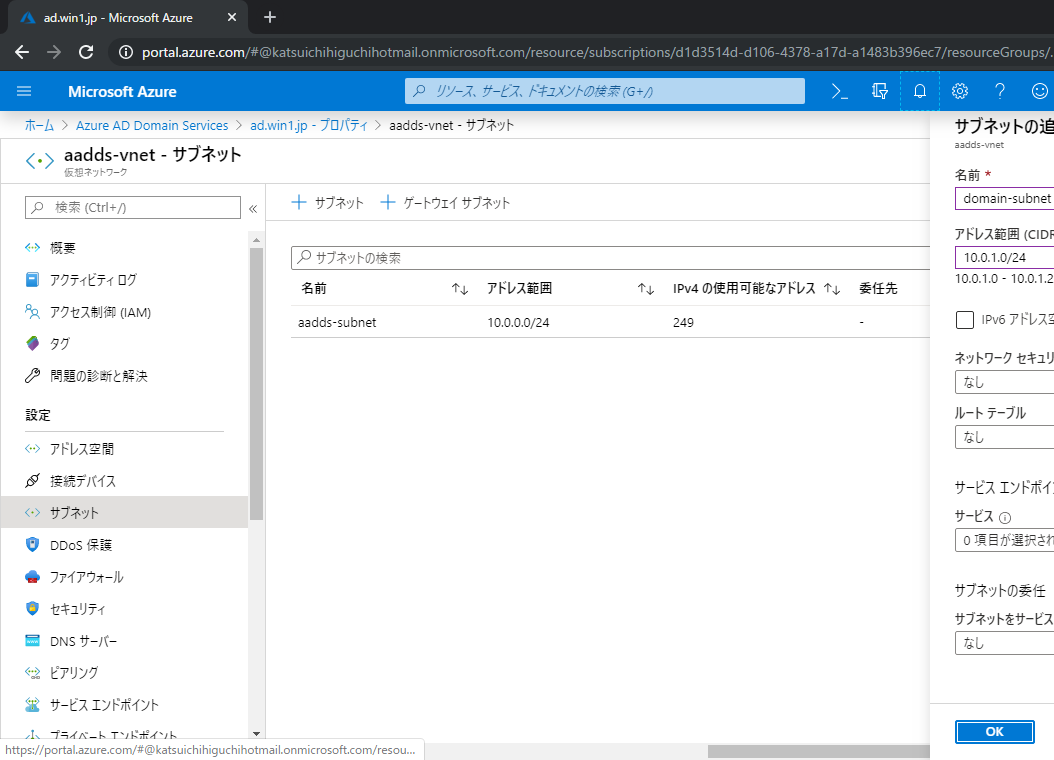
Task: Open the サービス endpoints dropdown
Action: 1004,540
